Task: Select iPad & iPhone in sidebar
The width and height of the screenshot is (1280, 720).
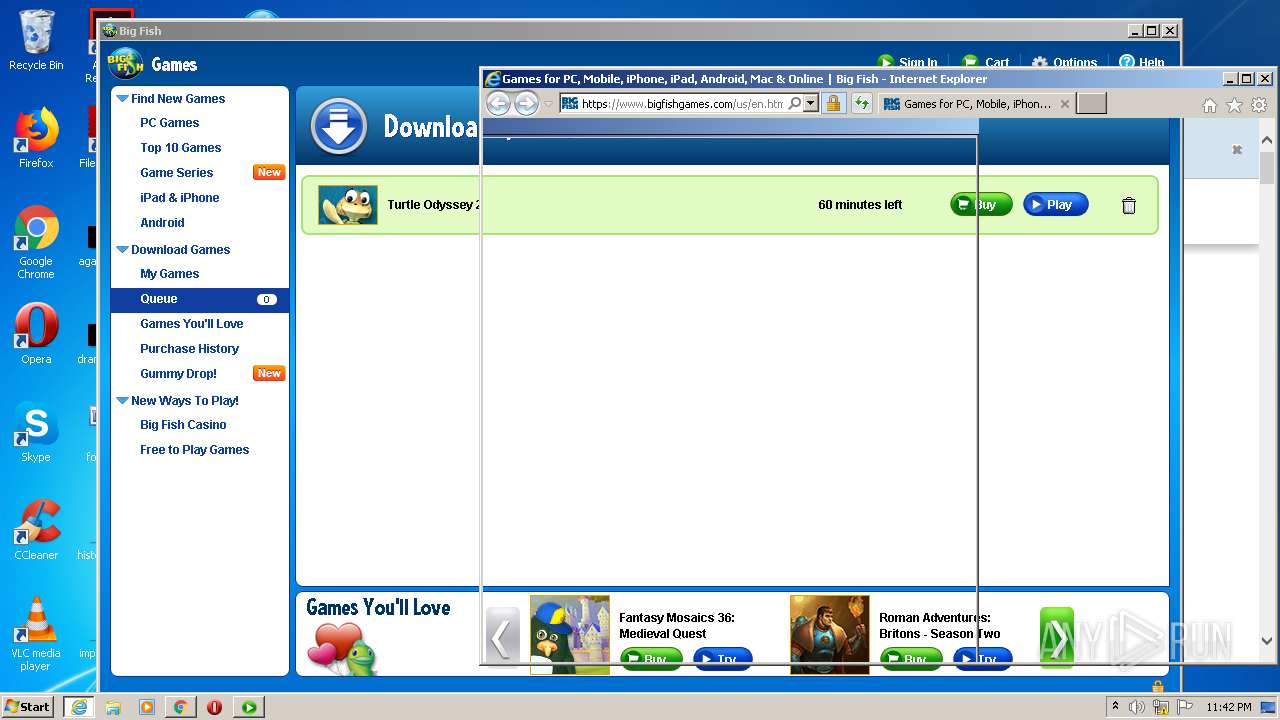Action: pos(180,198)
